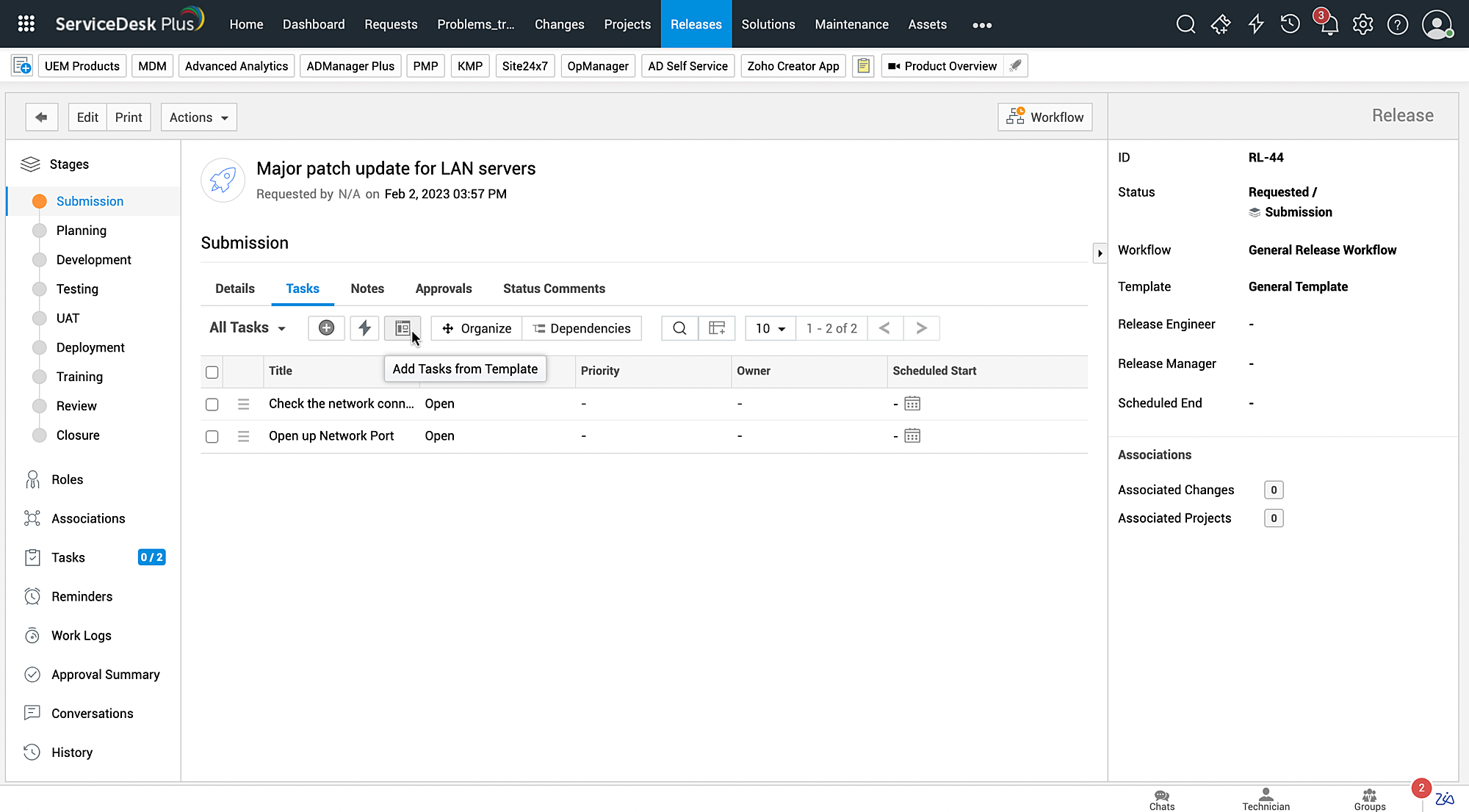Click the search tasks magnifier icon
Image resolution: width=1469 pixels, height=812 pixels.
click(x=680, y=328)
